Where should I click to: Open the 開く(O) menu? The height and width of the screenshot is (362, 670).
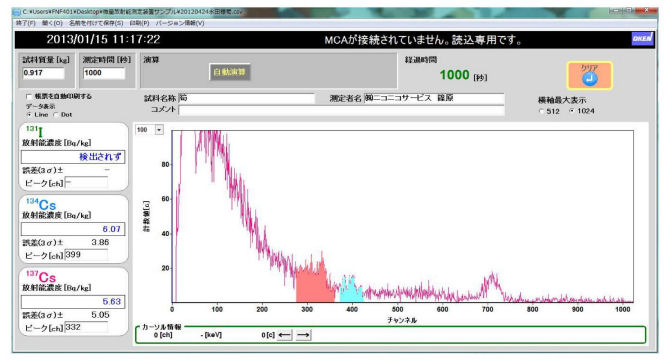click(x=52, y=23)
